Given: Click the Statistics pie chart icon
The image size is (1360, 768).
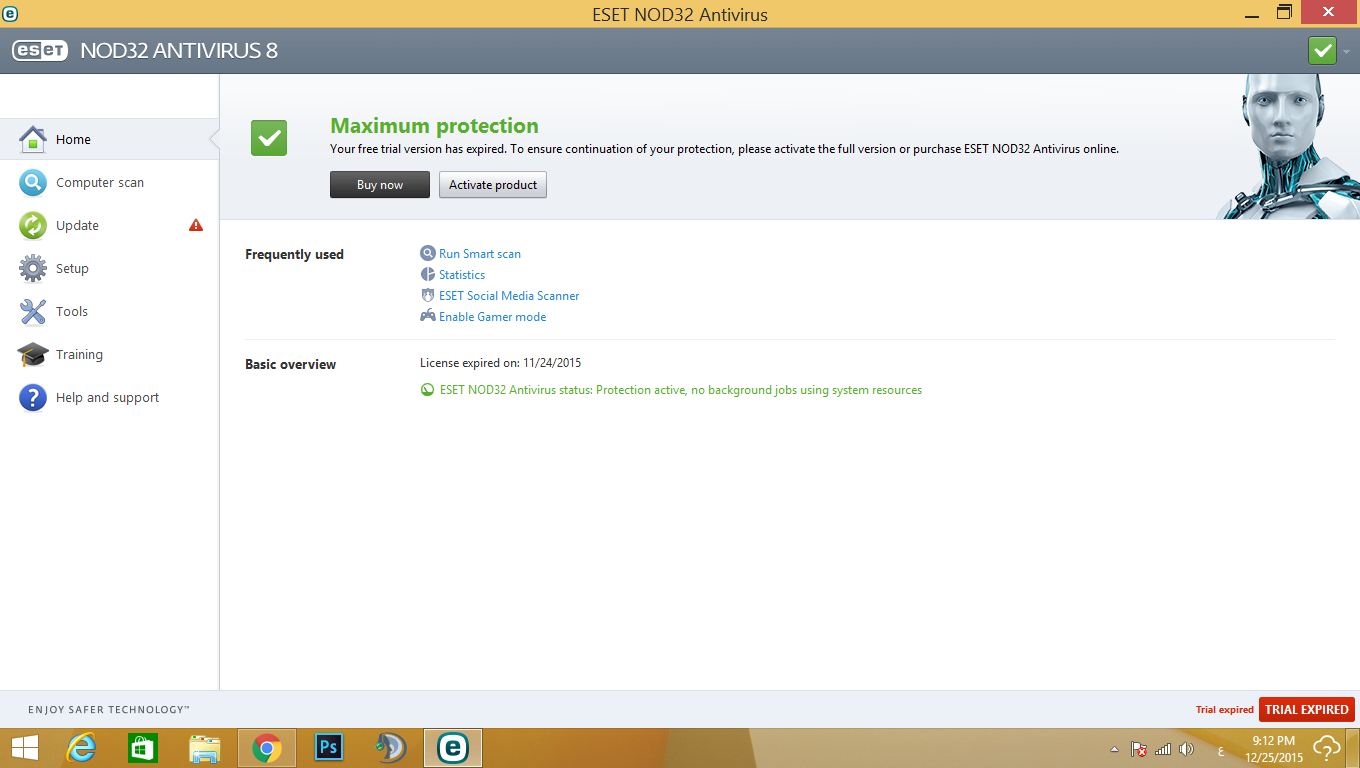Looking at the screenshot, I should tap(428, 275).
